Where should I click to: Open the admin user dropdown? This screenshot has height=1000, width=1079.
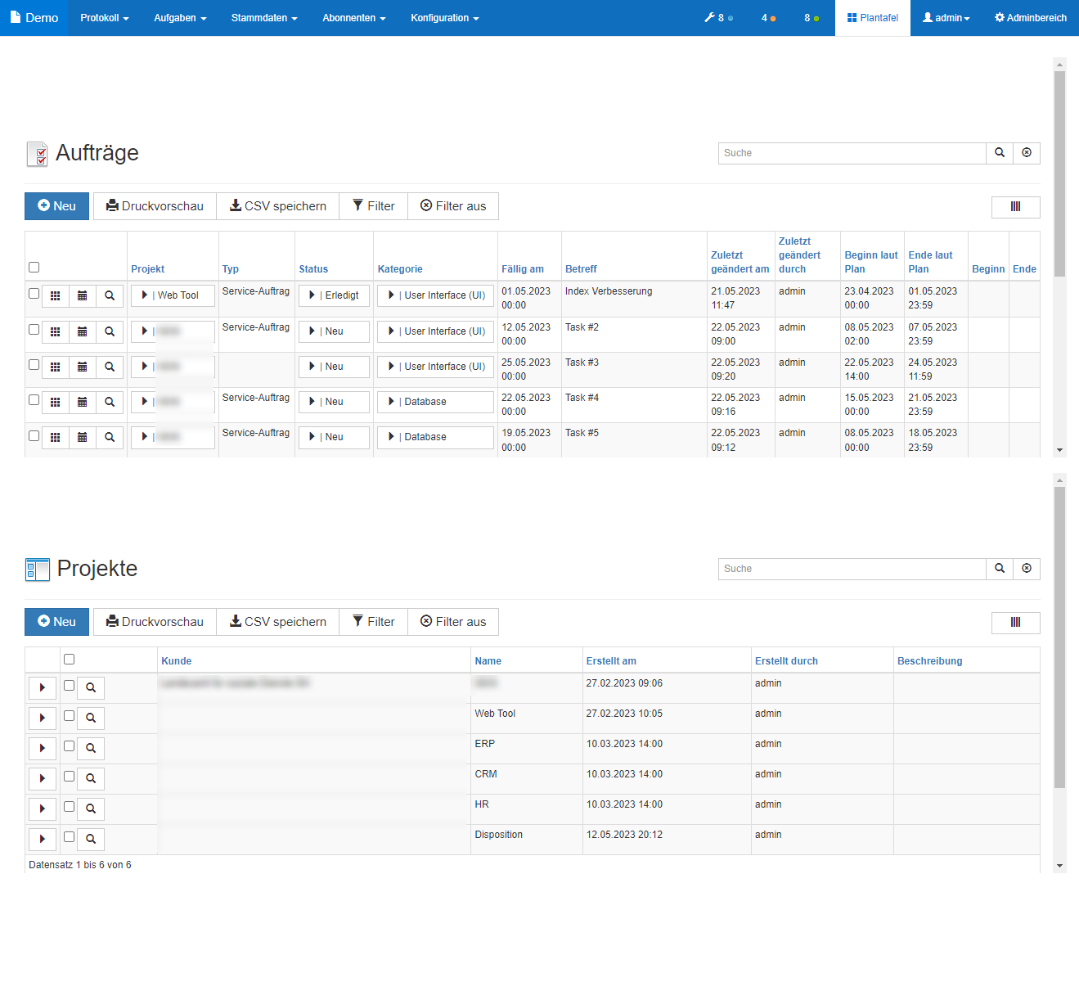tap(946, 18)
